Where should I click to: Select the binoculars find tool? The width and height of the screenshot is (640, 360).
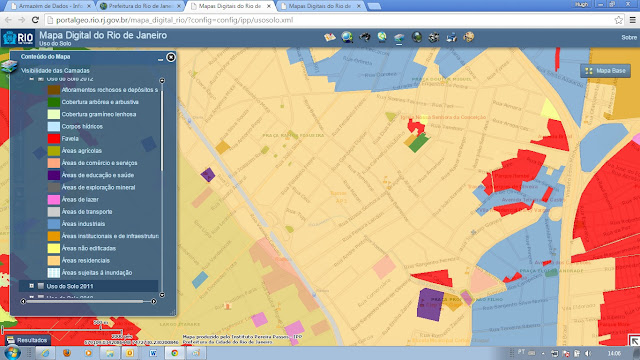pos(364,38)
